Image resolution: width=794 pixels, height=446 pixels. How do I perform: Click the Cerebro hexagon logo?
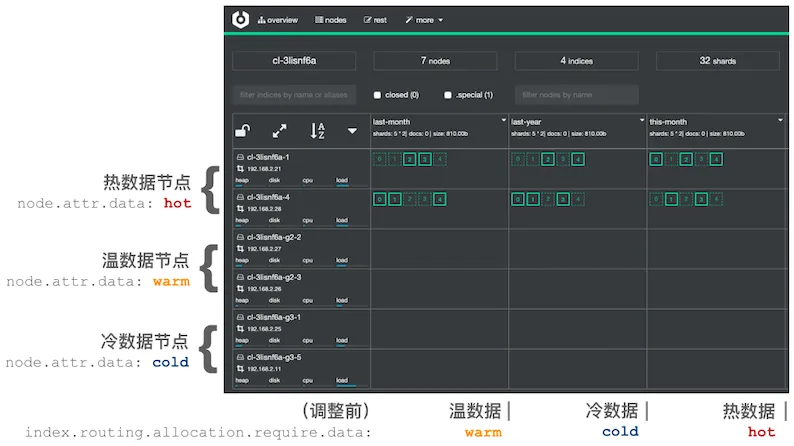[240, 19]
